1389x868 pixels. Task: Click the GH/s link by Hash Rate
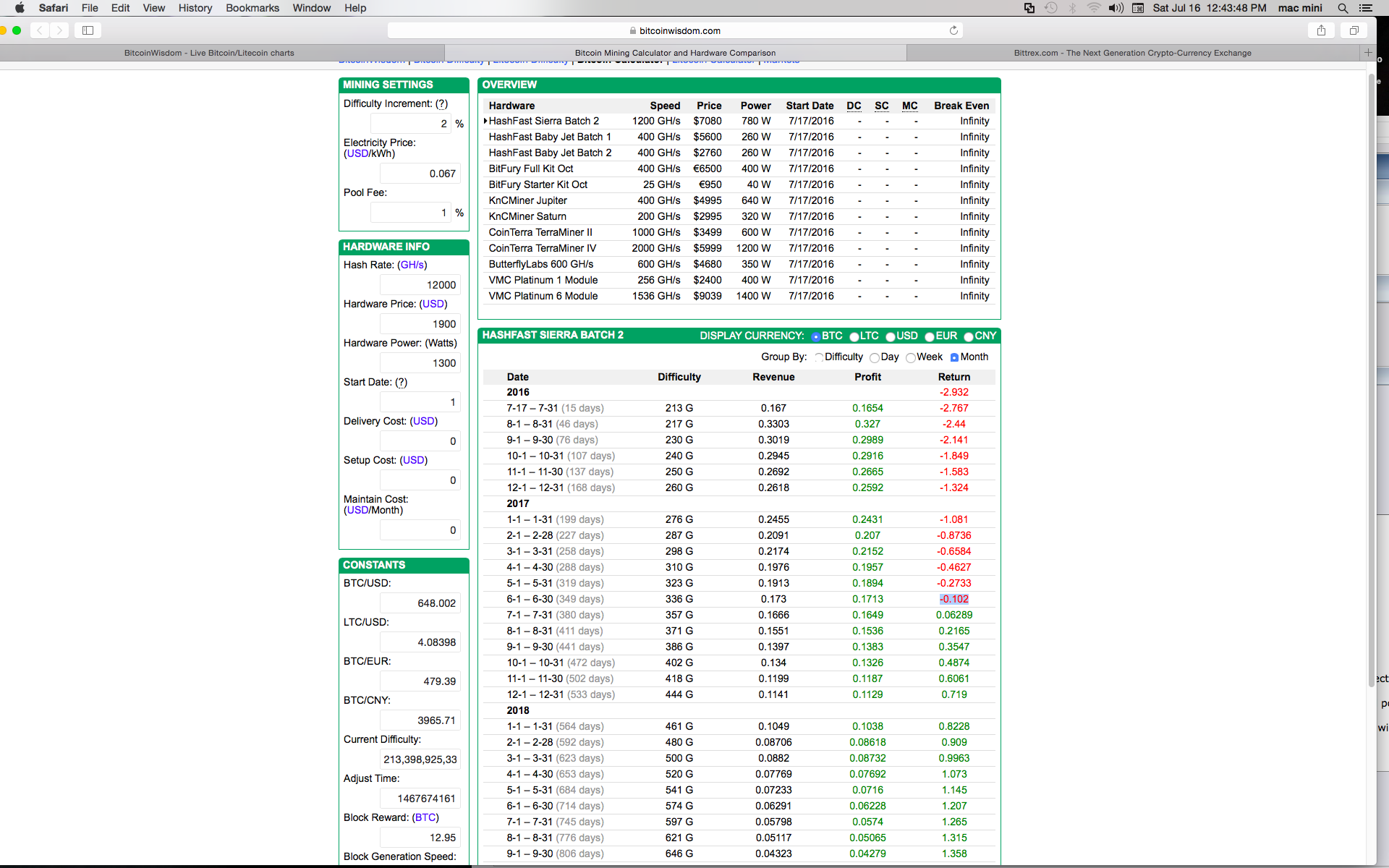(412, 265)
